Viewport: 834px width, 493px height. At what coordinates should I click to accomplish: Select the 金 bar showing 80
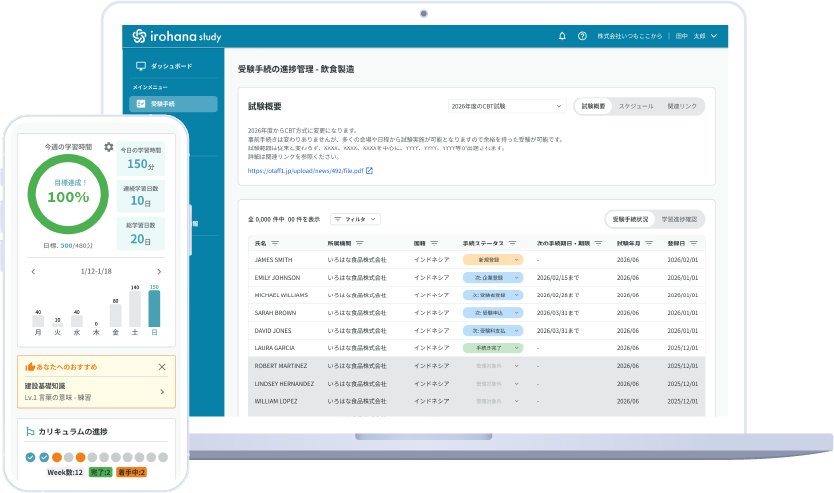pyautogui.click(x=115, y=315)
